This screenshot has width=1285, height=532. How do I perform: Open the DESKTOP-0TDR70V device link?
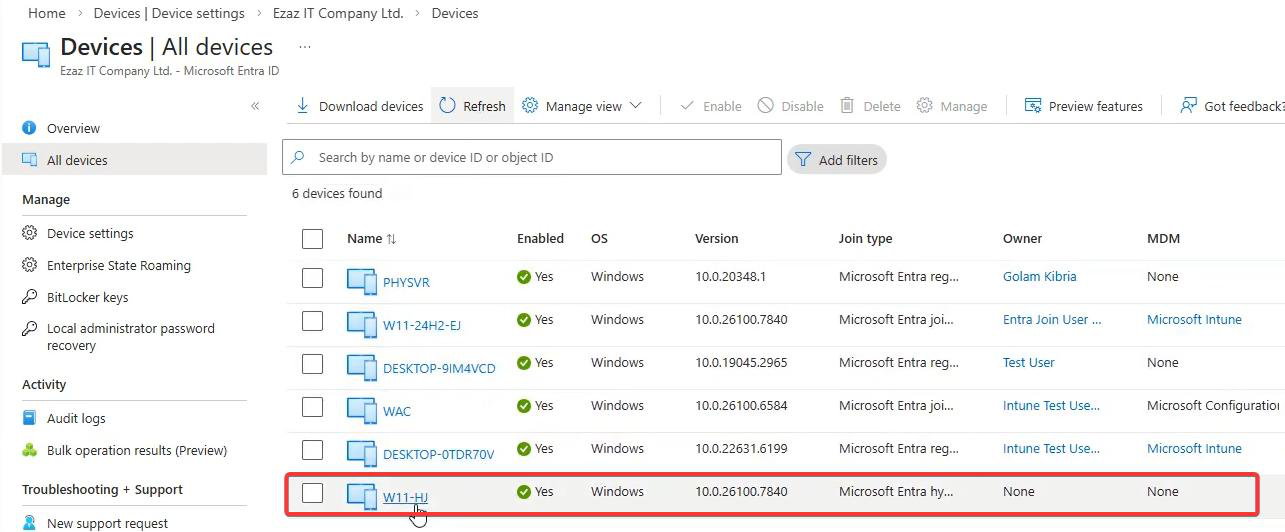(438, 454)
